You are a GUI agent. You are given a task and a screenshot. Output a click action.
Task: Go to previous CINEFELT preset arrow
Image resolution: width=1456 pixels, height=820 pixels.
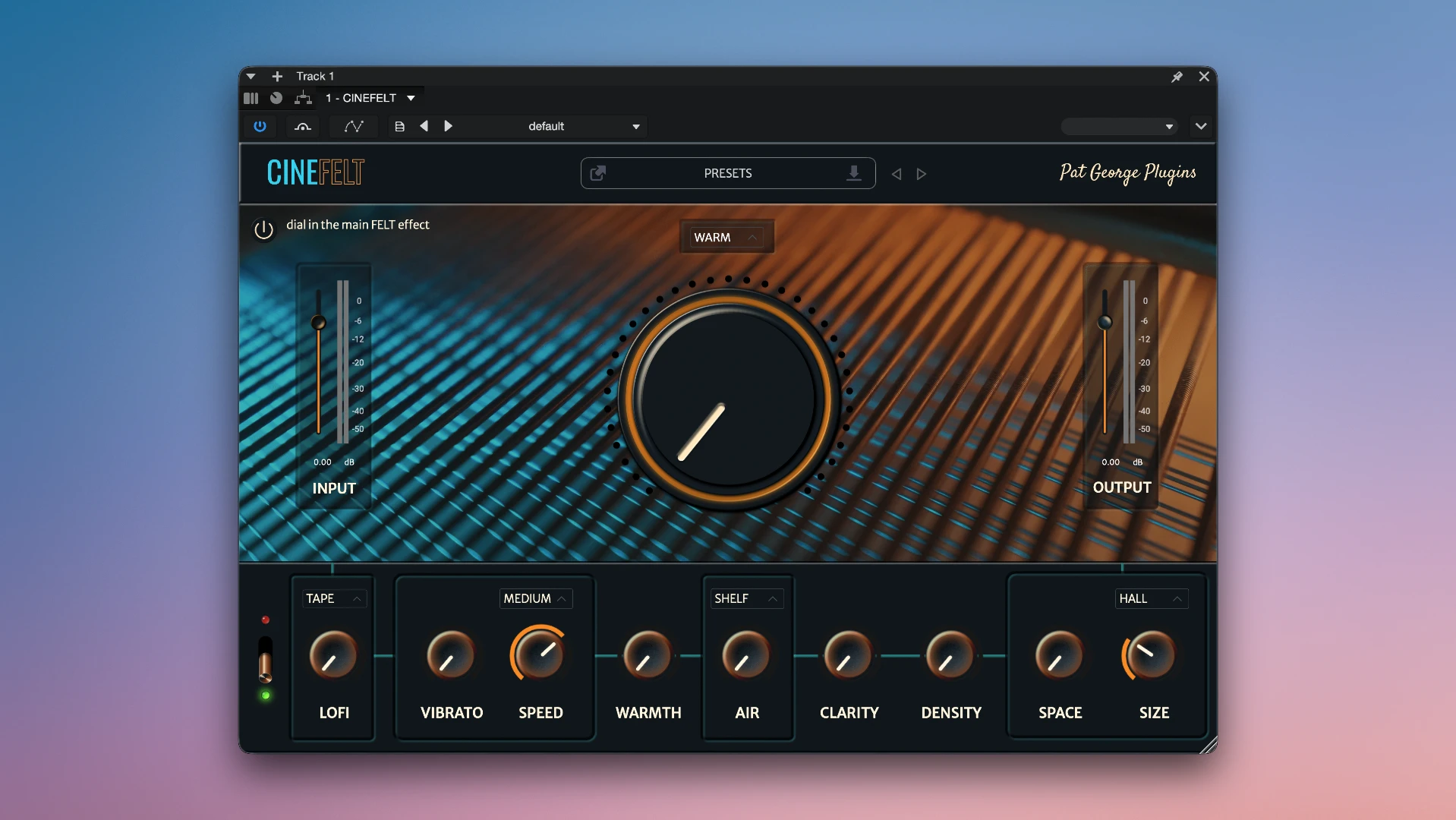tap(897, 174)
